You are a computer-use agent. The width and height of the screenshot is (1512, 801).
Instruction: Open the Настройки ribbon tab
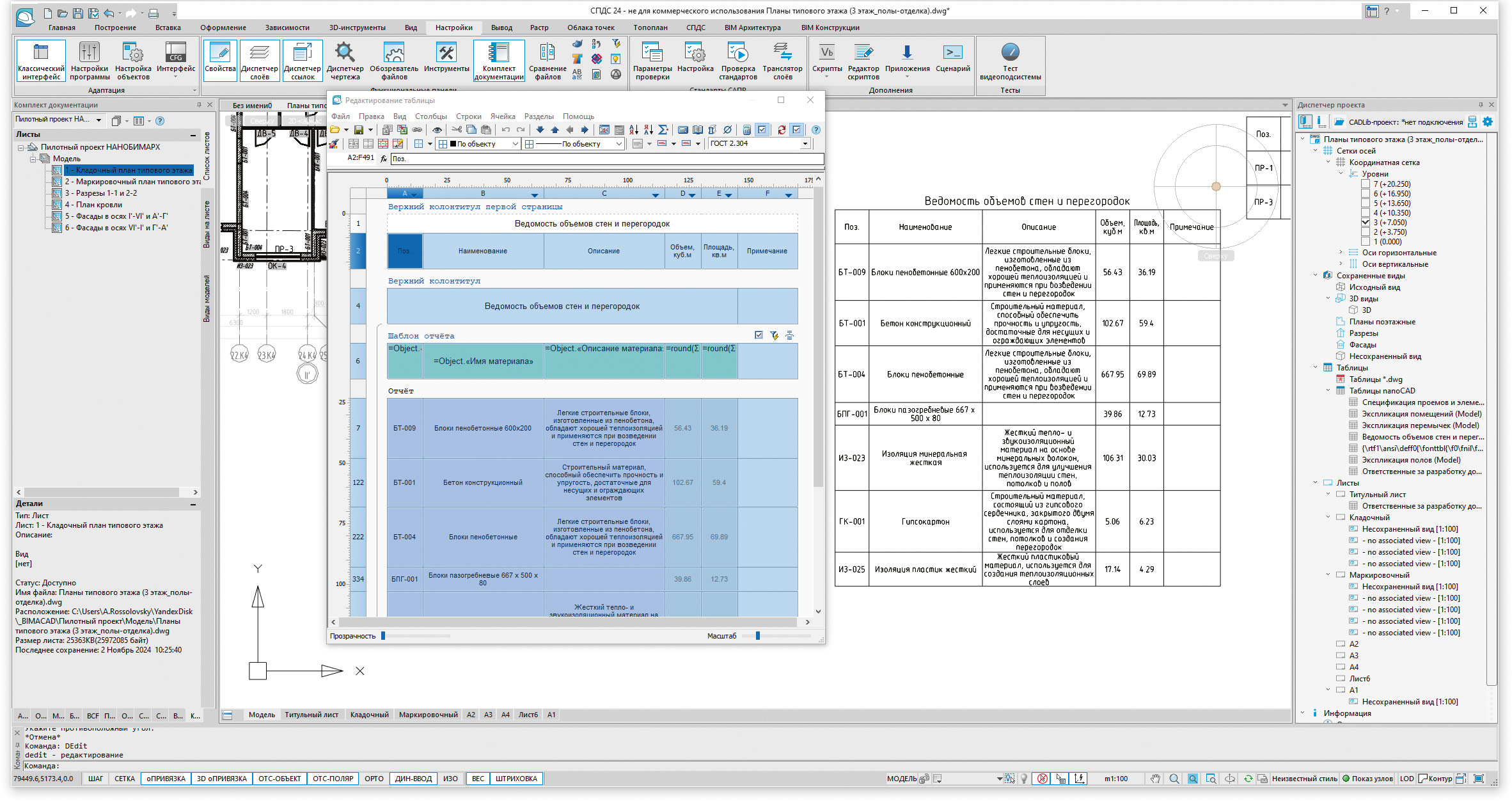click(x=453, y=28)
